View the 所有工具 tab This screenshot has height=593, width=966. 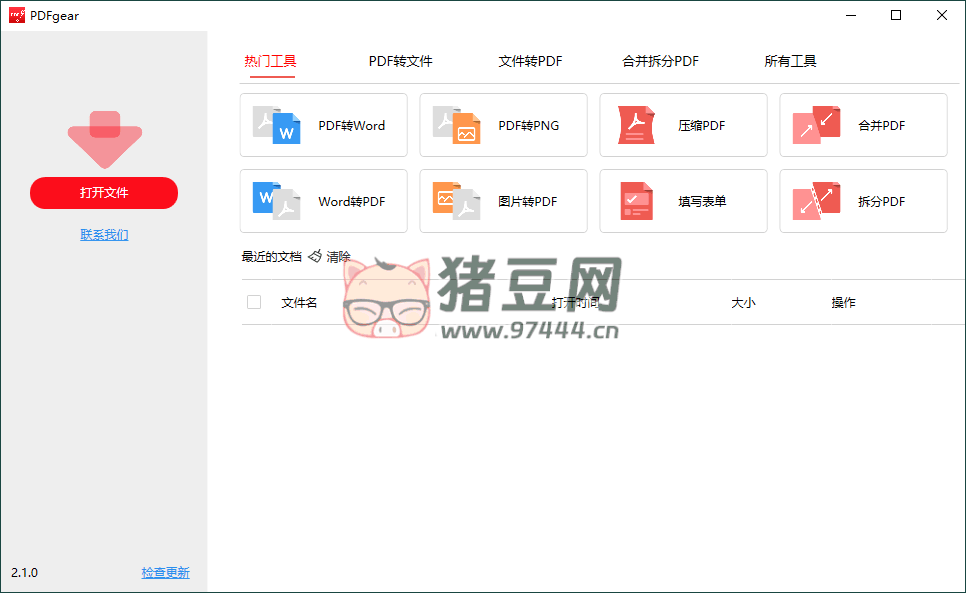pyautogui.click(x=791, y=61)
